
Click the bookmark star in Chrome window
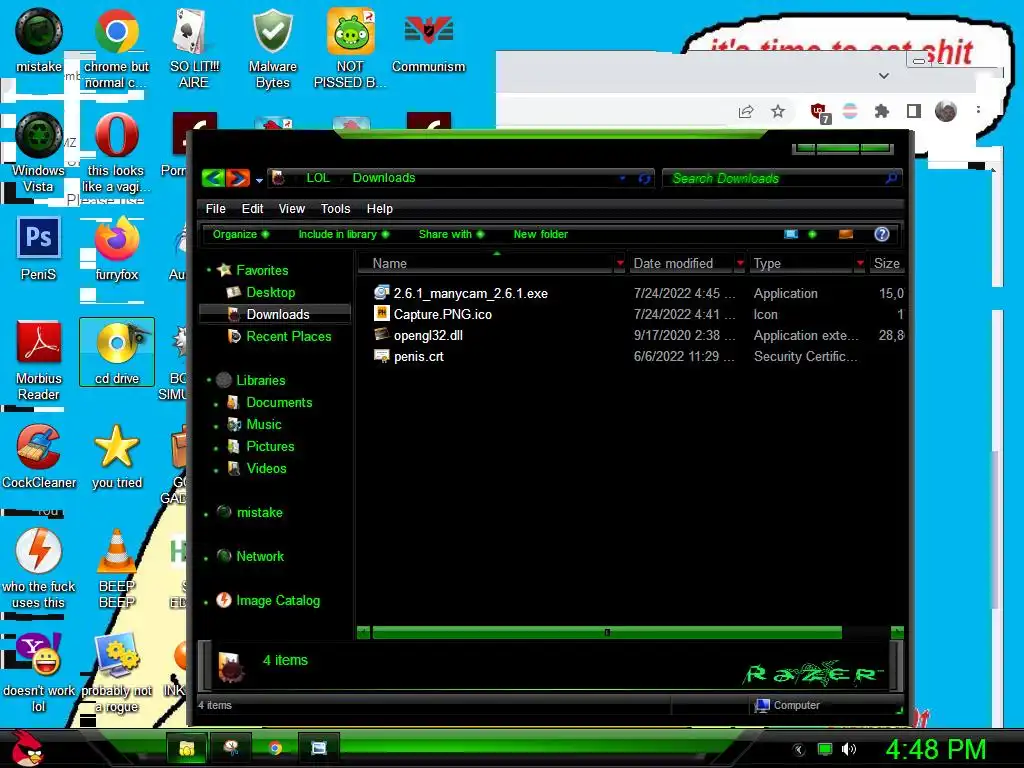pyautogui.click(x=777, y=112)
